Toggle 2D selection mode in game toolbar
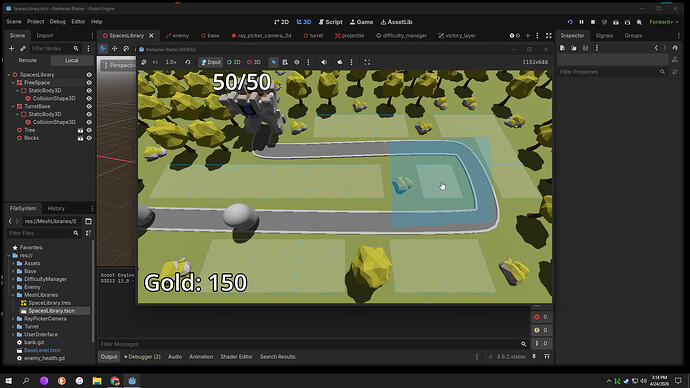 click(234, 62)
